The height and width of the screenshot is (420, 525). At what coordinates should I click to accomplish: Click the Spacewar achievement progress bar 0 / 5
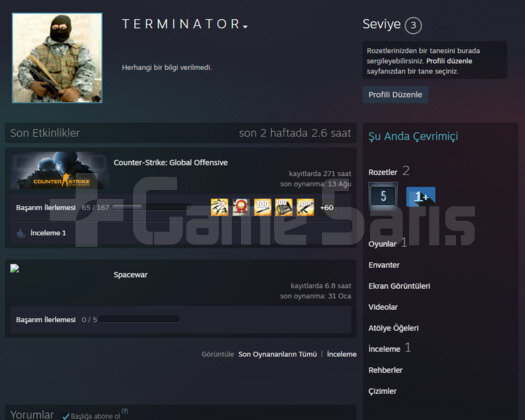pyautogui.click(x=140, y=319)
